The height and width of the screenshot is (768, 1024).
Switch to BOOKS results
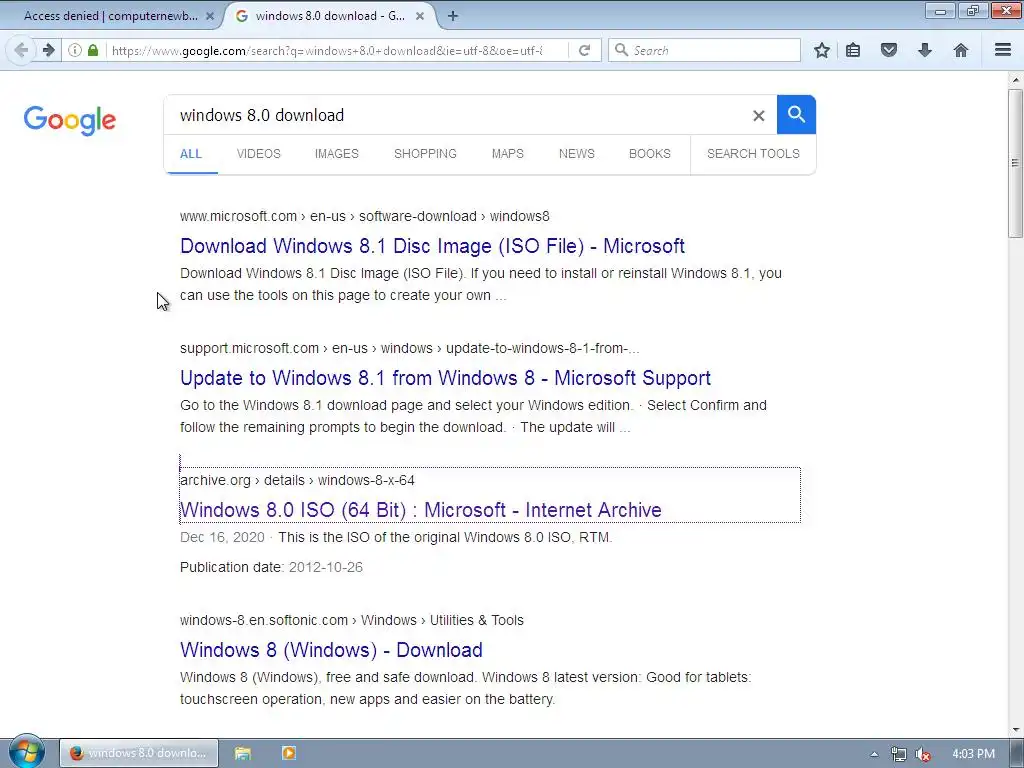(x=650, y=154)
